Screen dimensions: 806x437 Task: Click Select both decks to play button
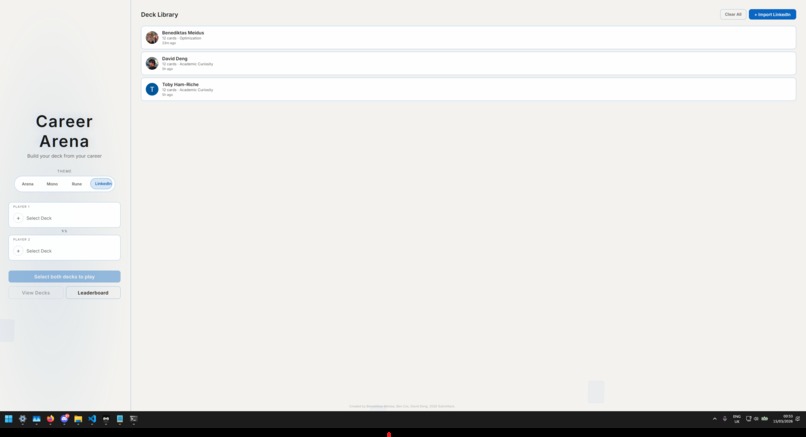[64, 277]
